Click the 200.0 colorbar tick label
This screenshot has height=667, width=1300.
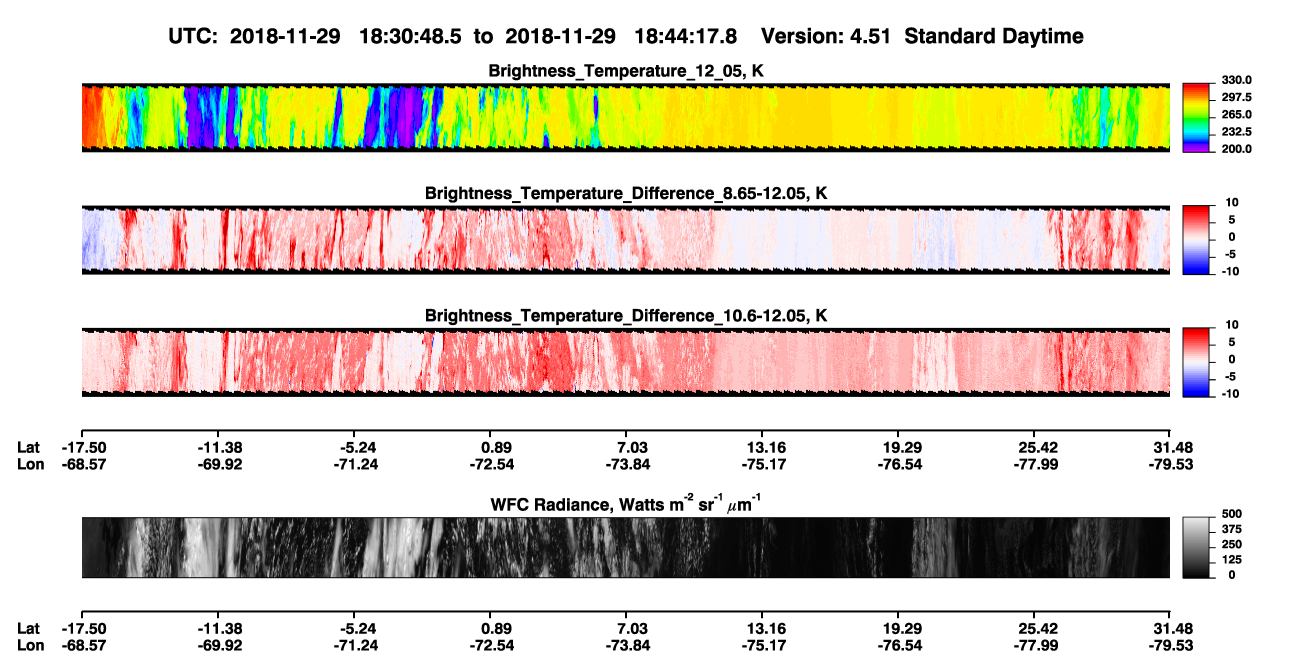pyautogui.click(x=1234, y=149)
